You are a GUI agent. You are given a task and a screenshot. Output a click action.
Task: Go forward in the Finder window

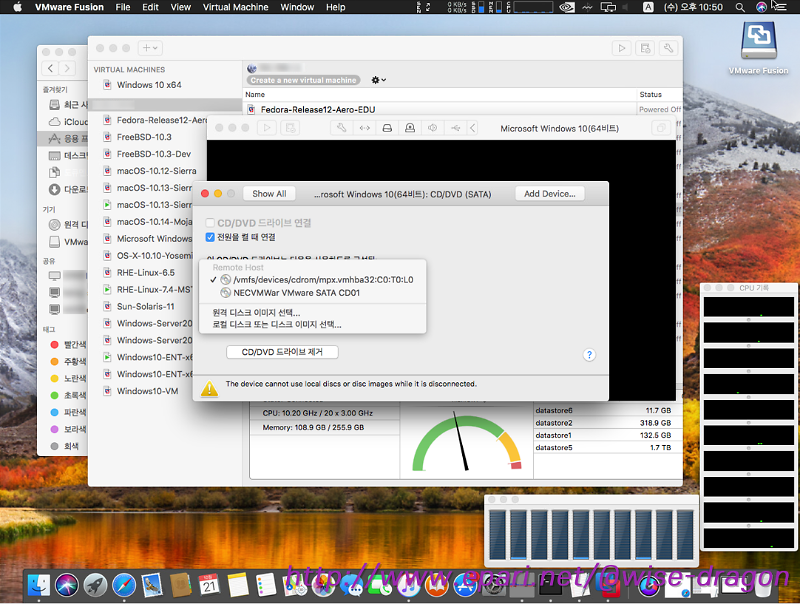click(x=67, y=68)
